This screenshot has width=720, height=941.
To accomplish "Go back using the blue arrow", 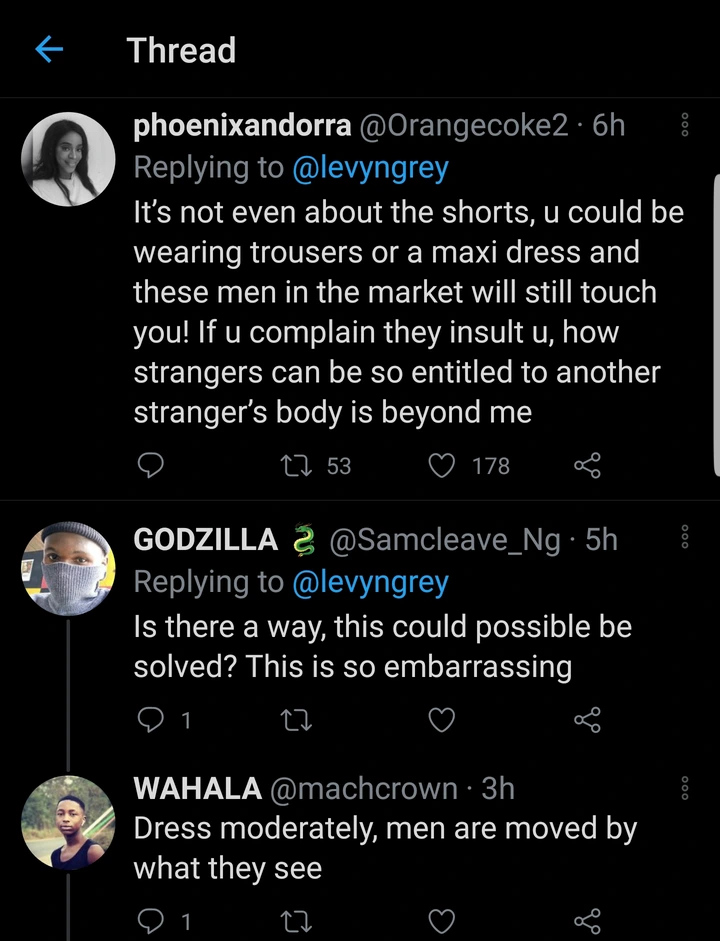I will pos(49,50).
